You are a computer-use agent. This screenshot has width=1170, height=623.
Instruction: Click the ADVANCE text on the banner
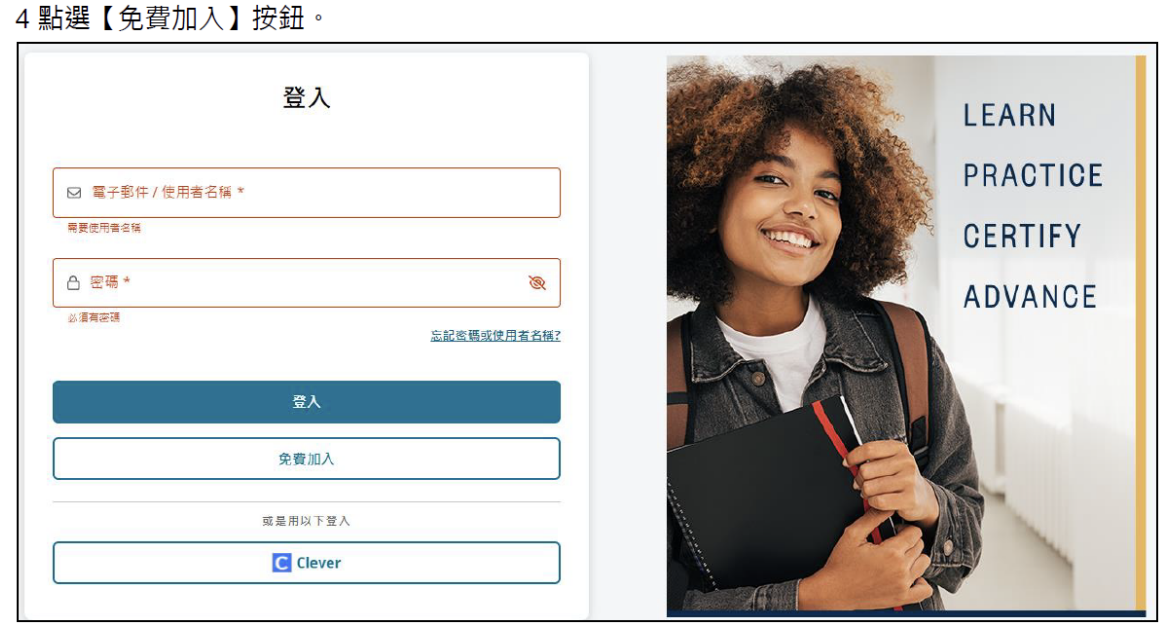[x=1030, y=296]
